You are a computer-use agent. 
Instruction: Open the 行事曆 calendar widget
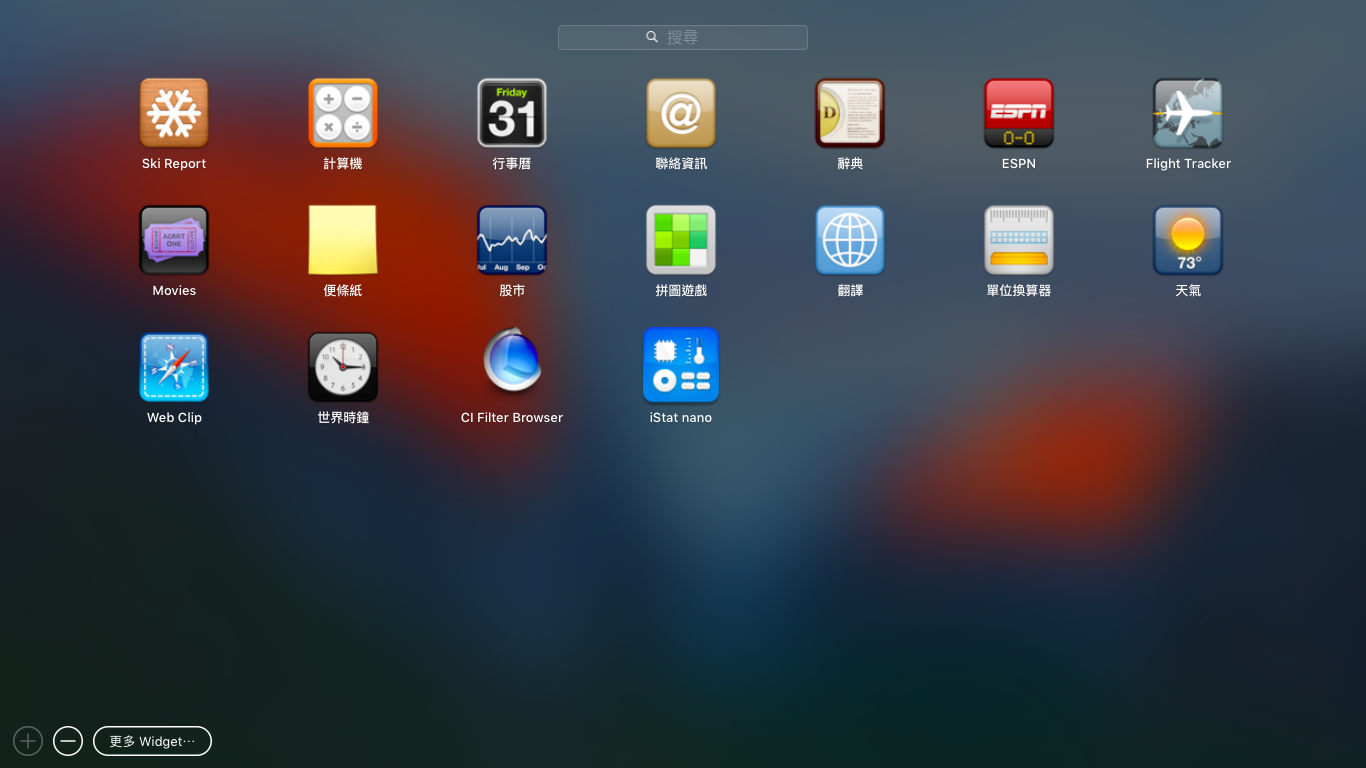(512, 113)
